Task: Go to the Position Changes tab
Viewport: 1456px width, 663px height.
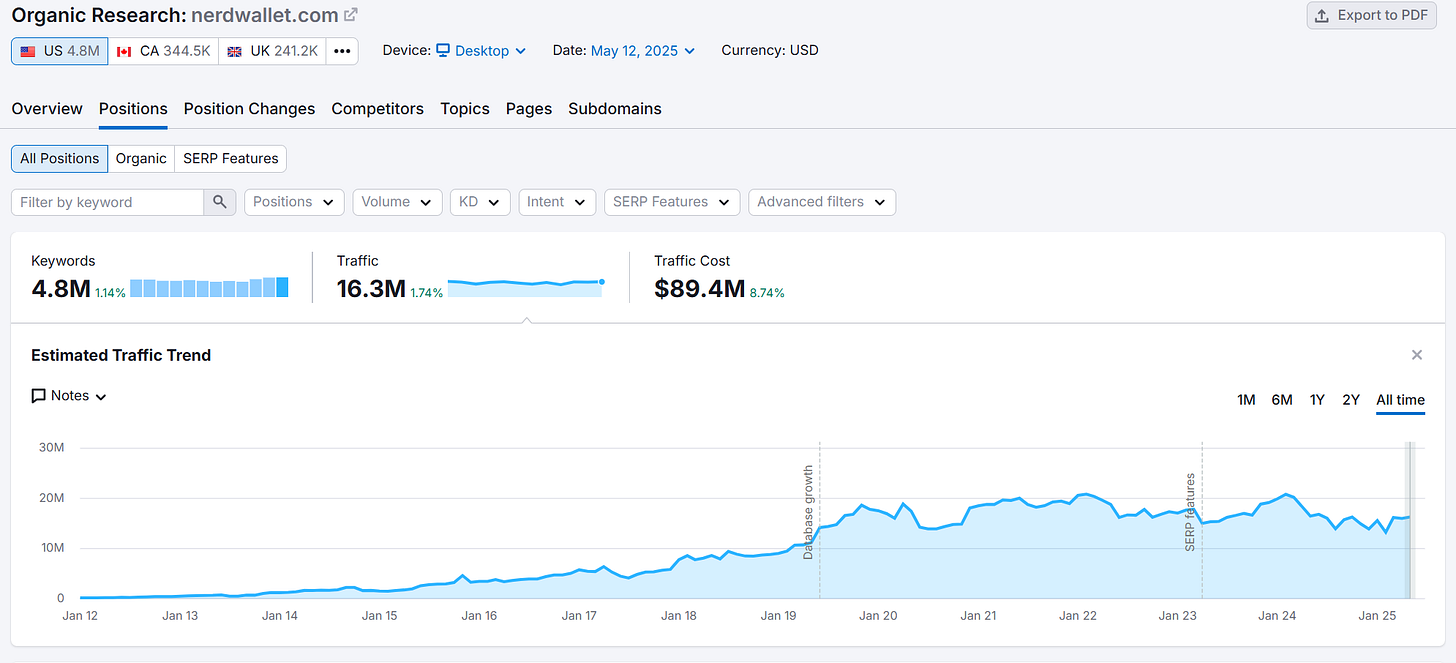Action: [x=249, y=109]
